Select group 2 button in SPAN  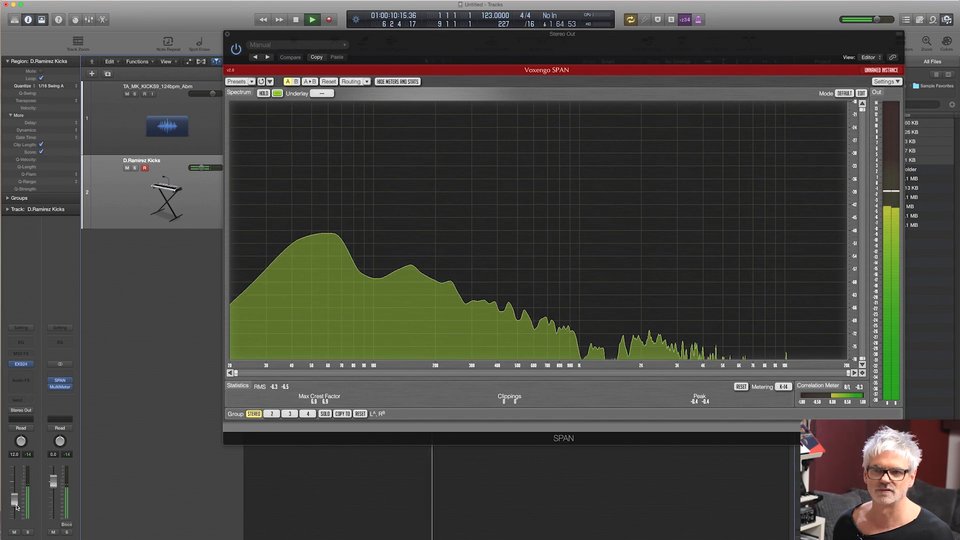[x=272, y=414]
